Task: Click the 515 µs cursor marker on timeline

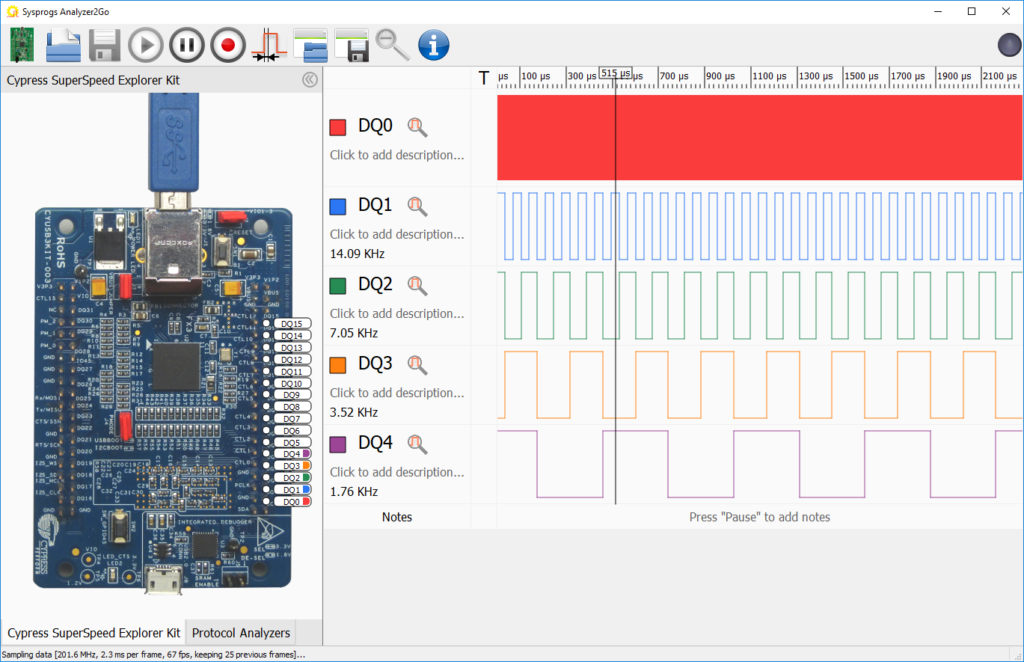Action: [x=615, y=73]
